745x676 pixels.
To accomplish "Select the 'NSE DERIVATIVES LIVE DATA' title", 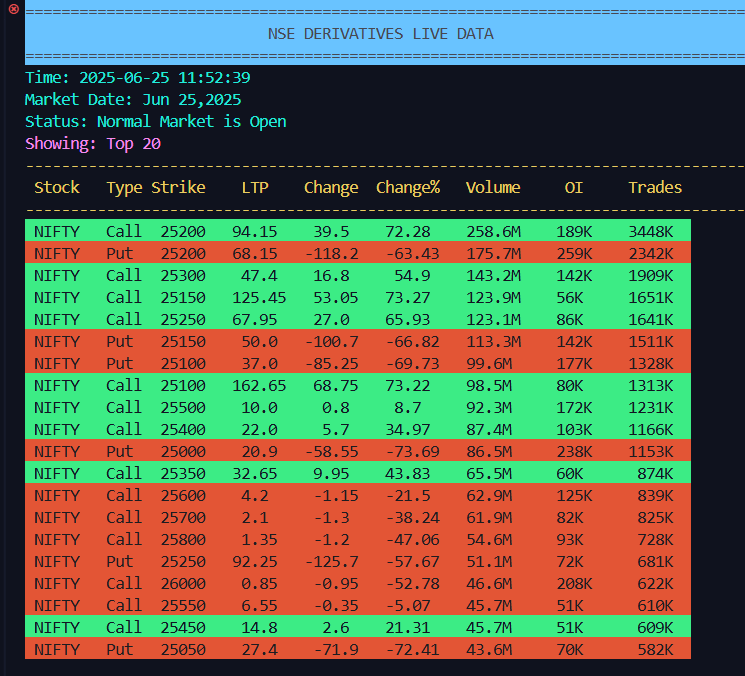I will tap(381, 34).
